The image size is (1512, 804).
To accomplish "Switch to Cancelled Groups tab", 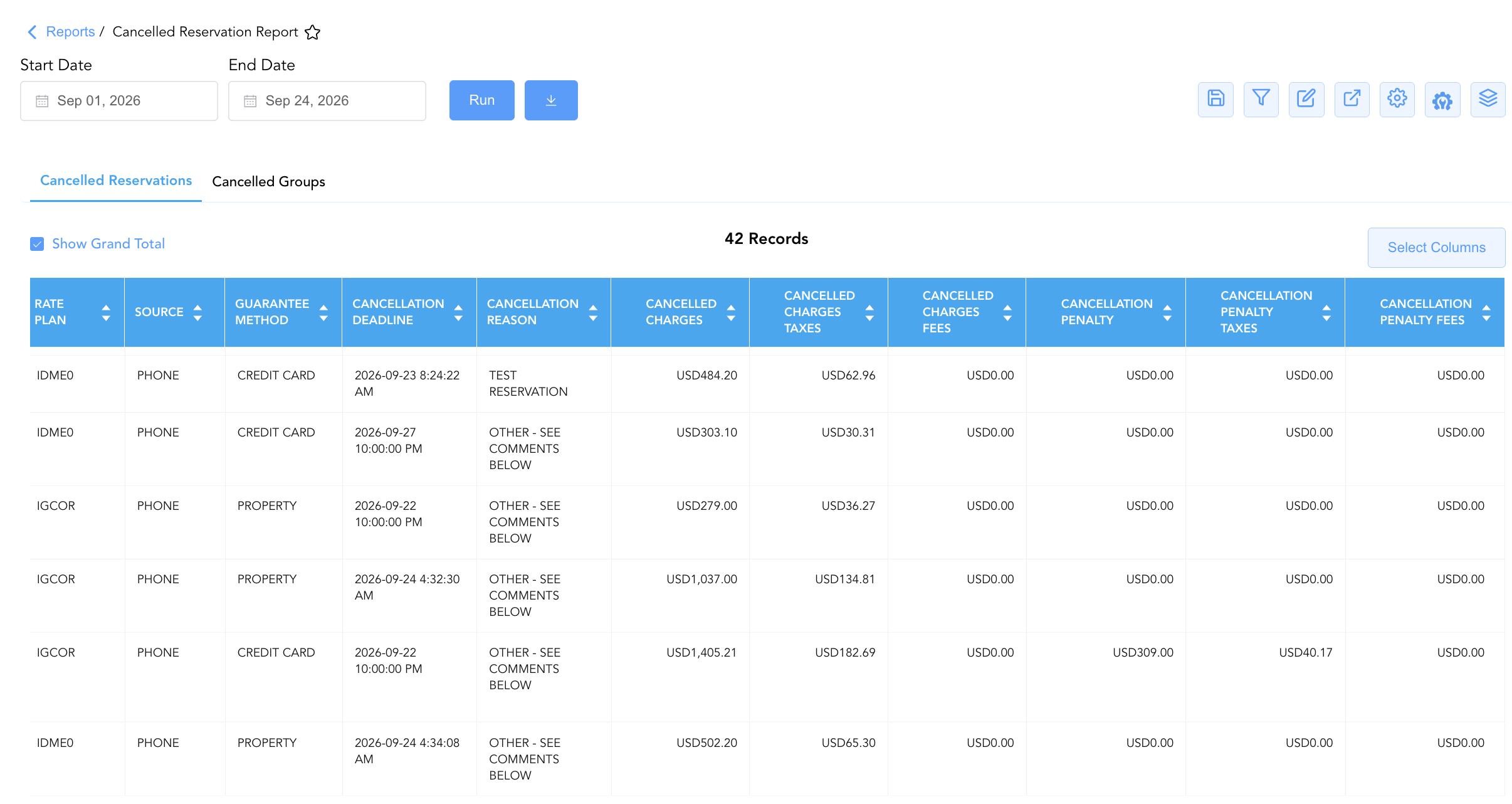I will (x=268, y=182).
